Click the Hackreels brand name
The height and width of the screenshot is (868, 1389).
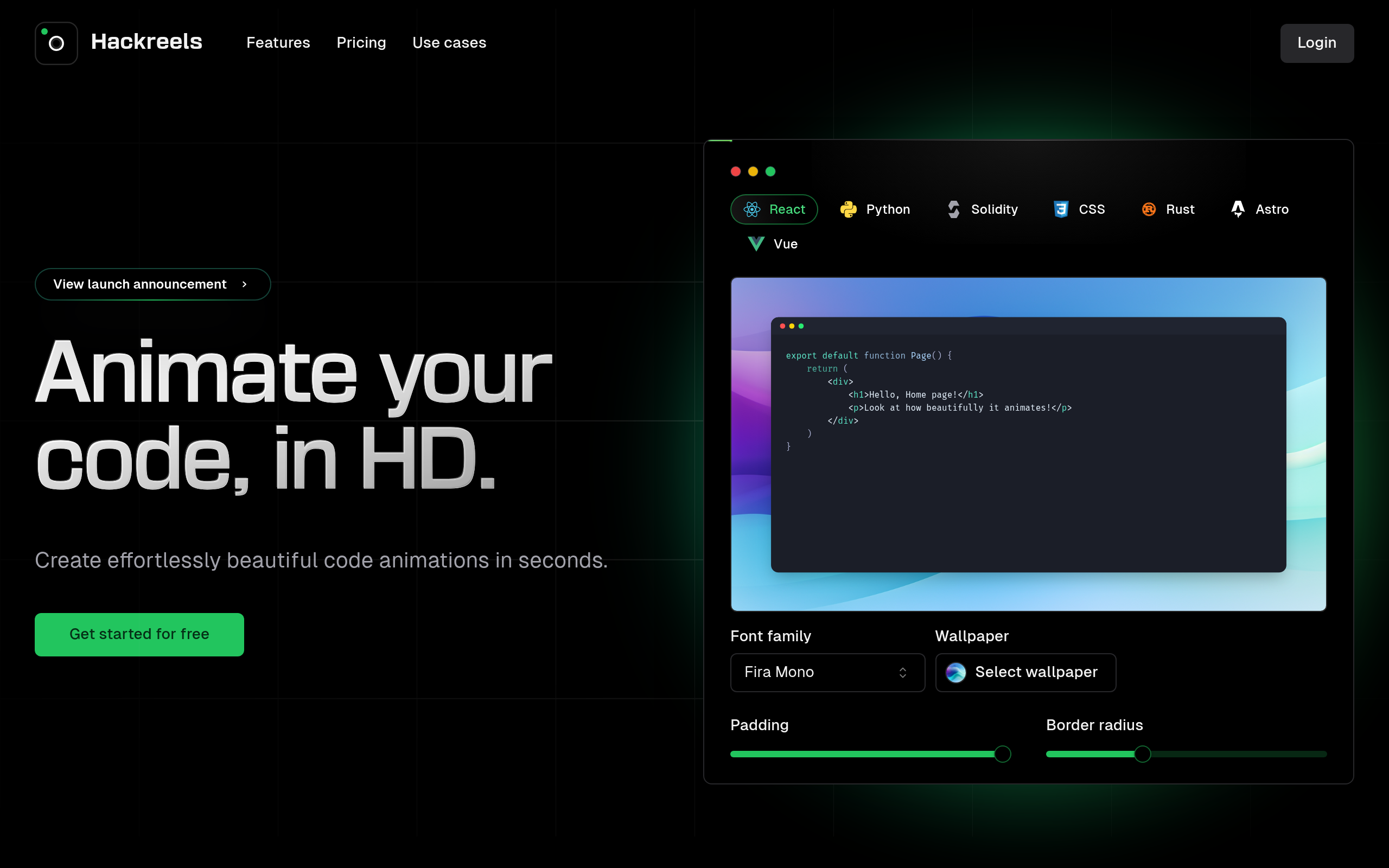pos(146,42)
